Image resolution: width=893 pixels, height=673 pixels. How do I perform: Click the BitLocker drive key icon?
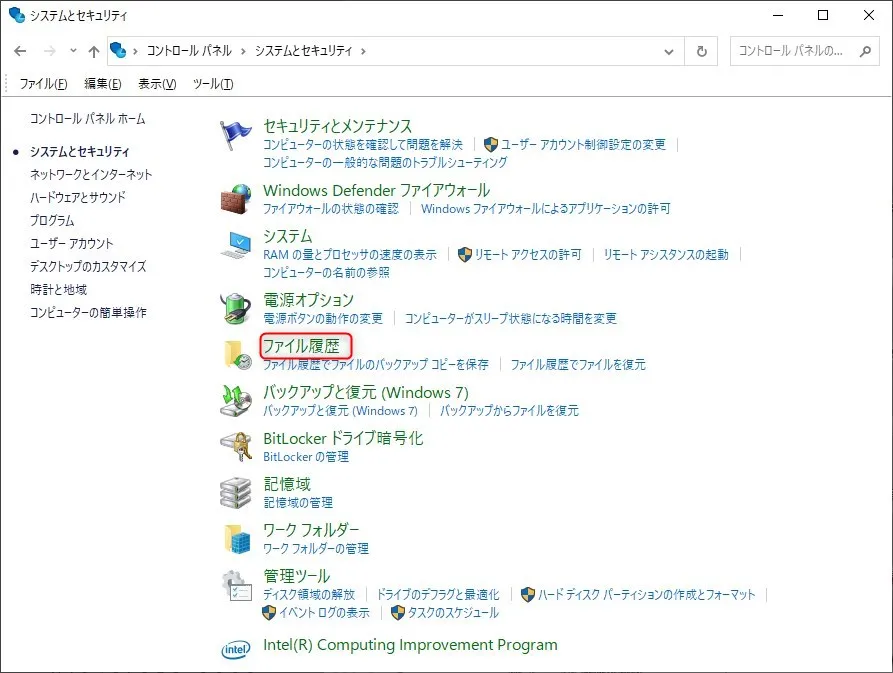pyautogui.click(x=236, y=447)
